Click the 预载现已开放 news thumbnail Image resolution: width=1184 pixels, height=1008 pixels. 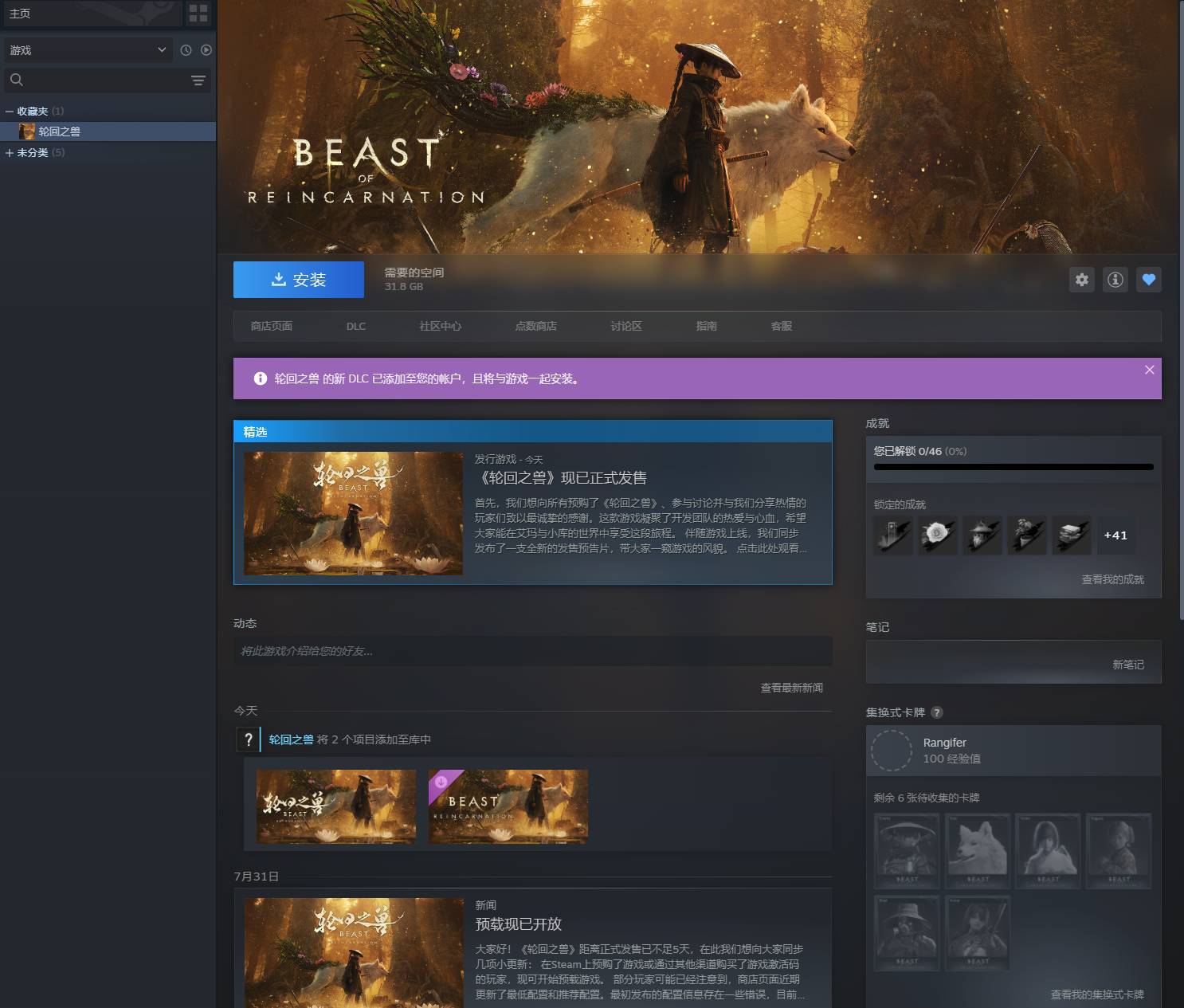[354, 953]
